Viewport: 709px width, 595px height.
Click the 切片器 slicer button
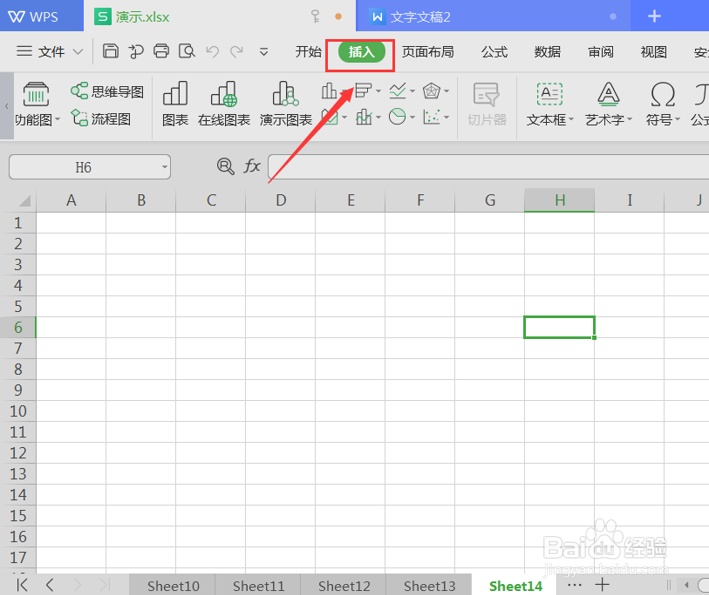point(487,104)
